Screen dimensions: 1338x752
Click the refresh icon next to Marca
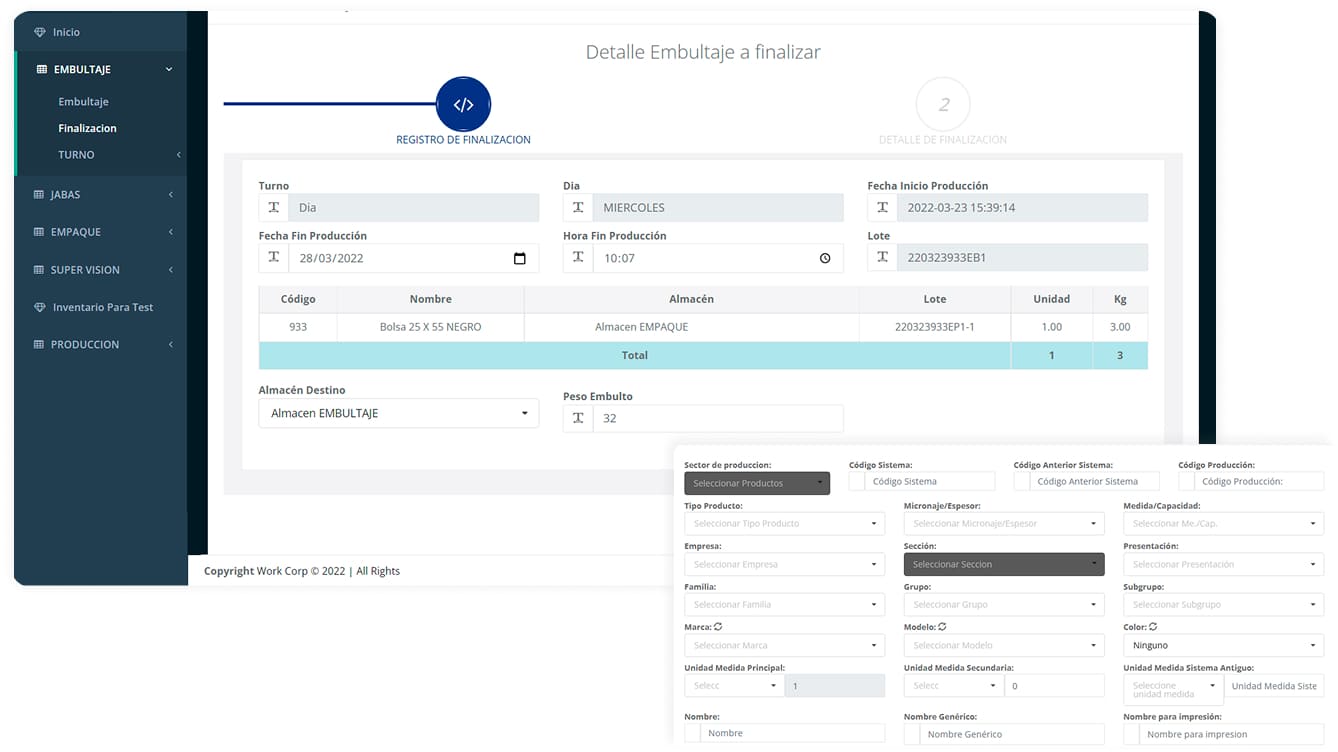(718, 627)
